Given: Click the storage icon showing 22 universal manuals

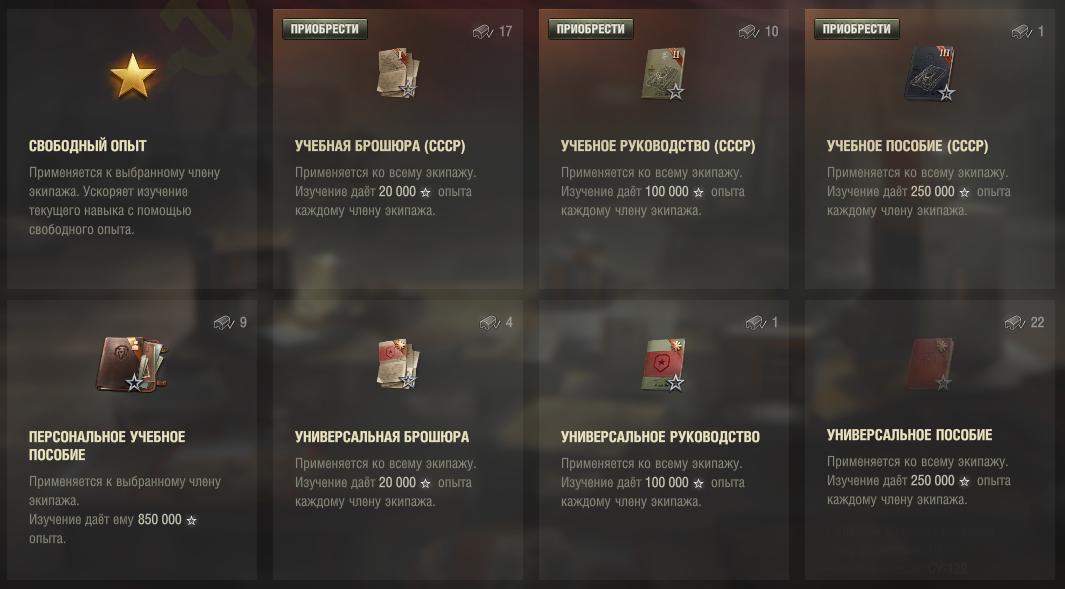Looking at the screenshot, I should coord(1015,323).
